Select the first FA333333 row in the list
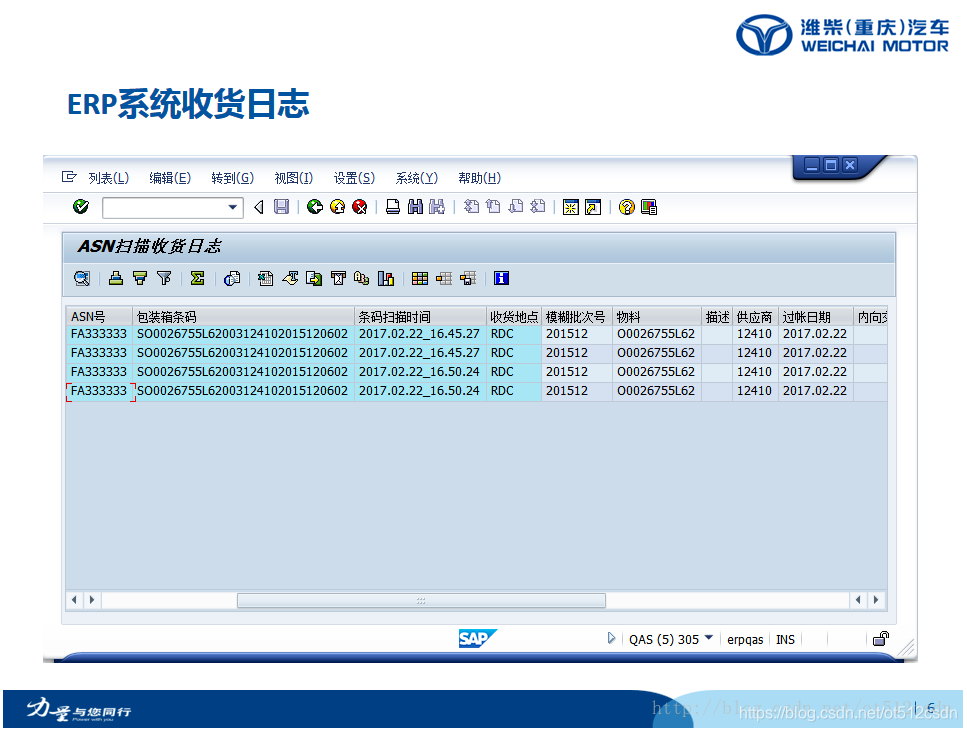The height and width of the screenshot is (732, 967). point(97,333)
